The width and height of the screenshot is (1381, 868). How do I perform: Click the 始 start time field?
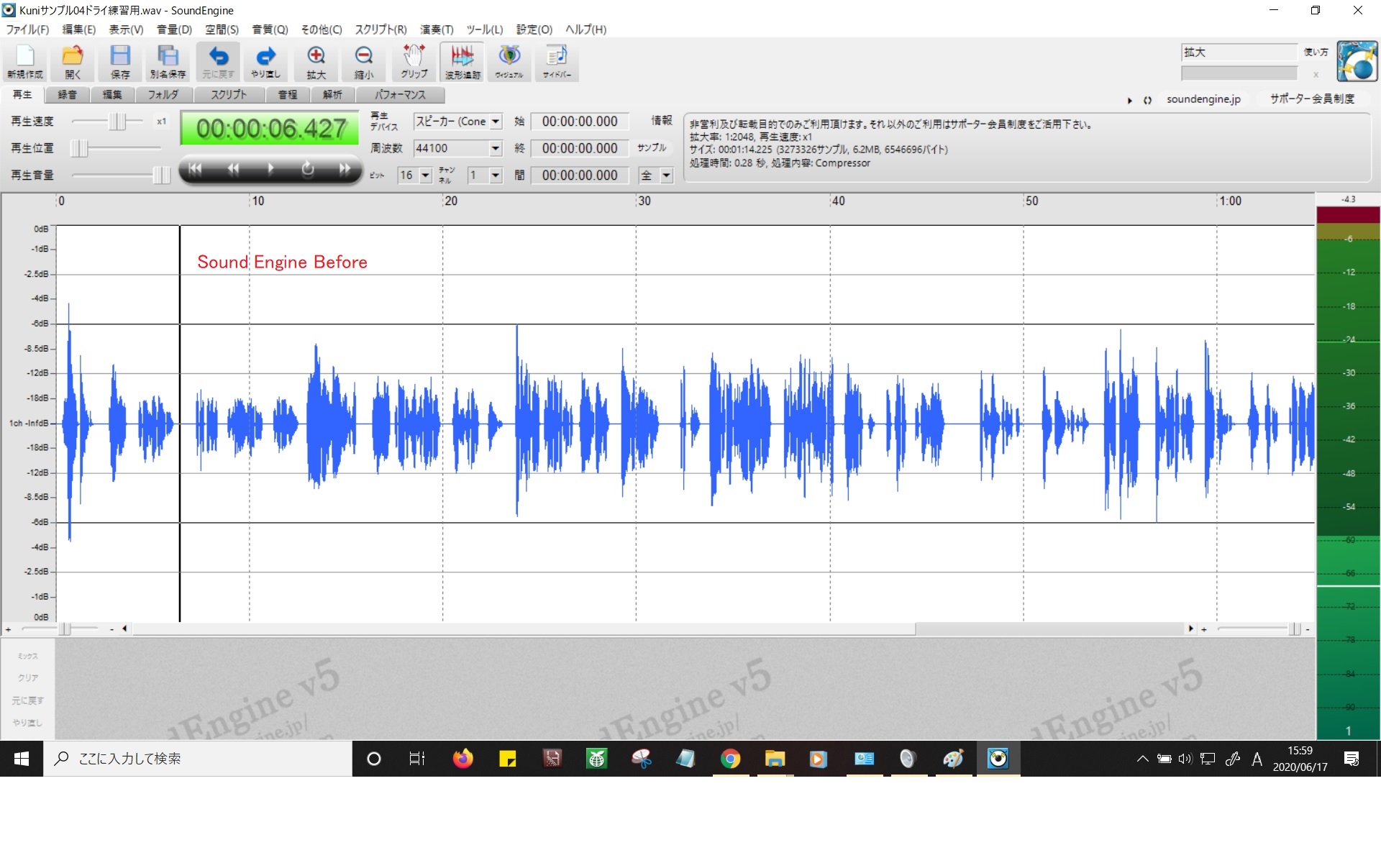pos(580,122)
